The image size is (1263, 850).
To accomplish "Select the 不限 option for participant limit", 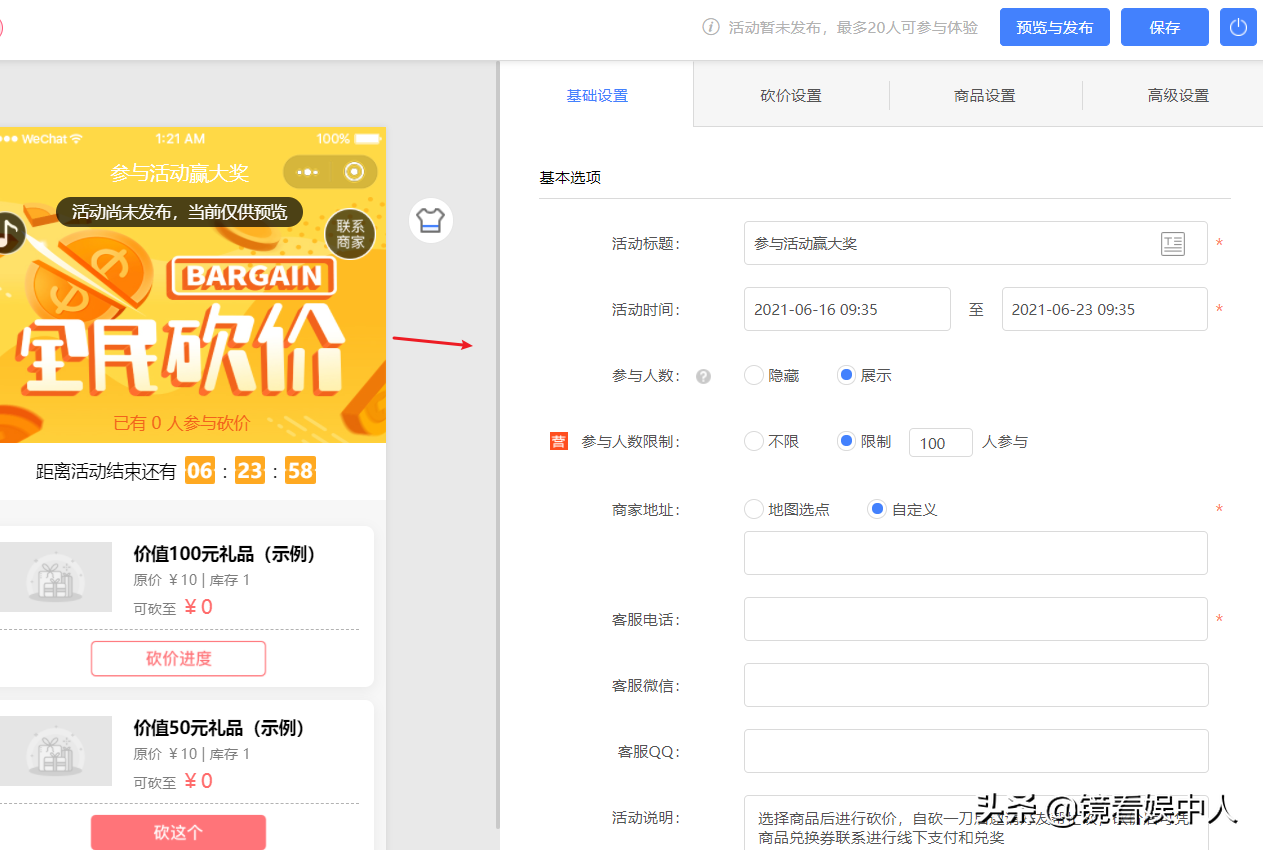I will [753, 441].
